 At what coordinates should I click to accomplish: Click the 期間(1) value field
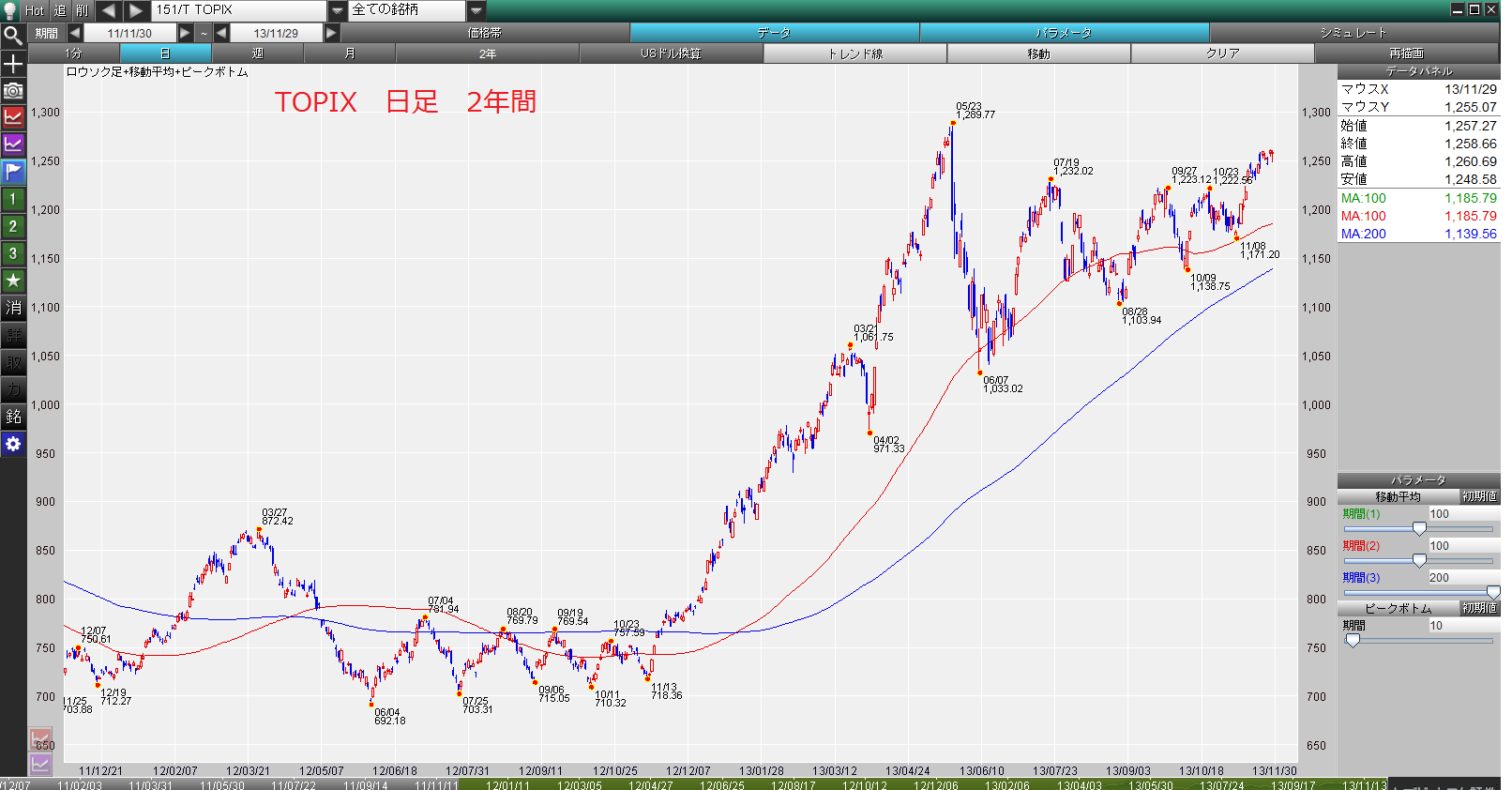click(1463, 513)
